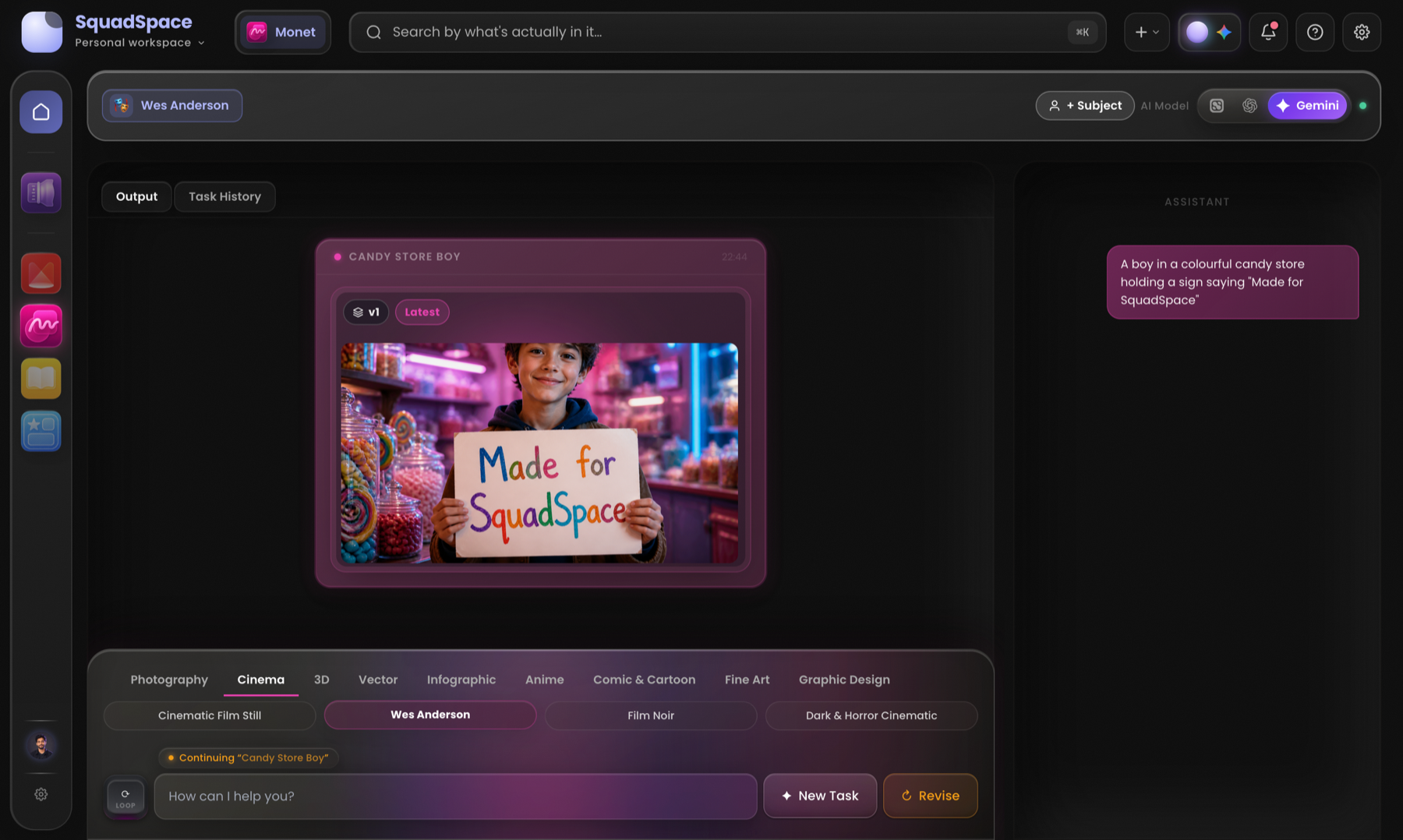Image resolution: width=1403 pixels, height=840 pixels.
Task: Click the Revise button
Action: (x=931, y=796)
